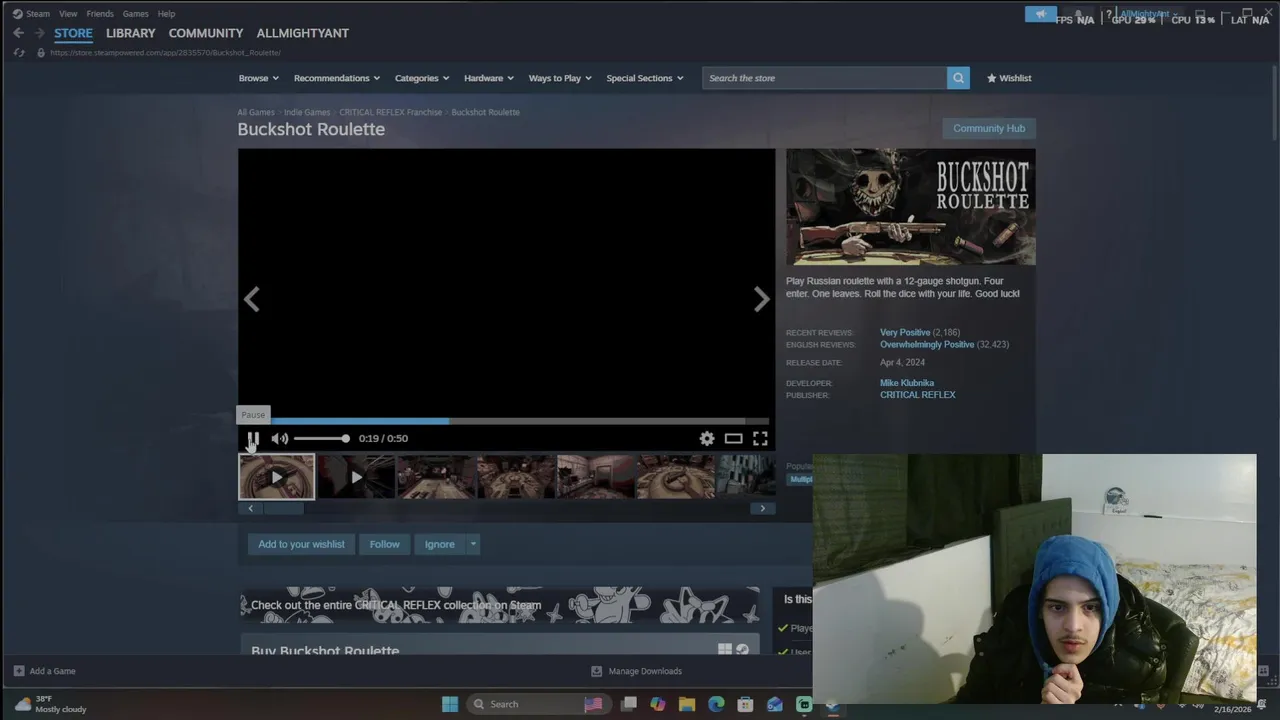This screenshot has width=1280, height=720.
Task: Switch to the STORE tab
Action: (73, 33)
